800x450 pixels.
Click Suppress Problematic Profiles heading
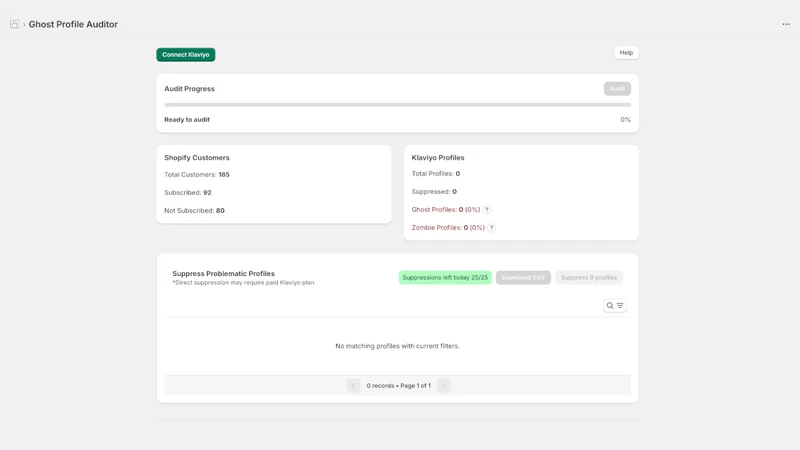[x=223, y=273]
